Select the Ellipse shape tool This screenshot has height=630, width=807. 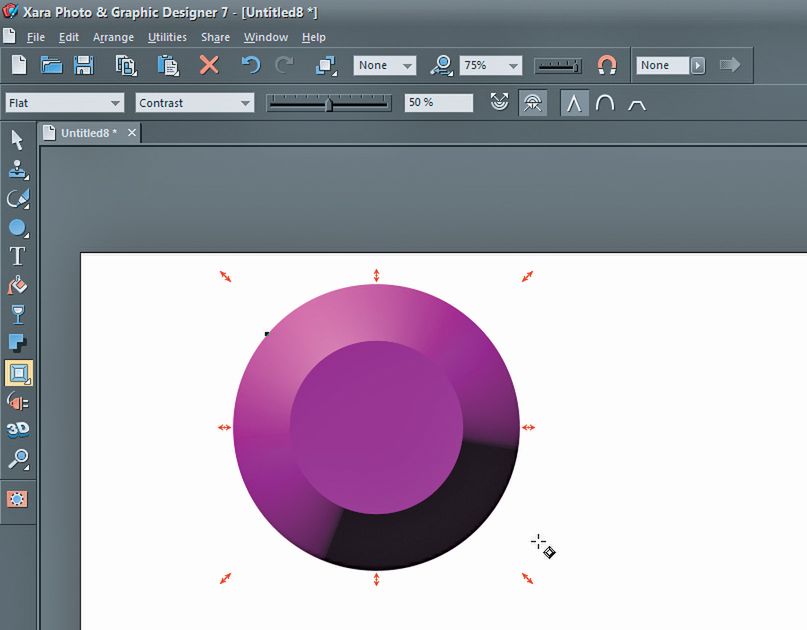pyautogui.click(x=18, y=228)
